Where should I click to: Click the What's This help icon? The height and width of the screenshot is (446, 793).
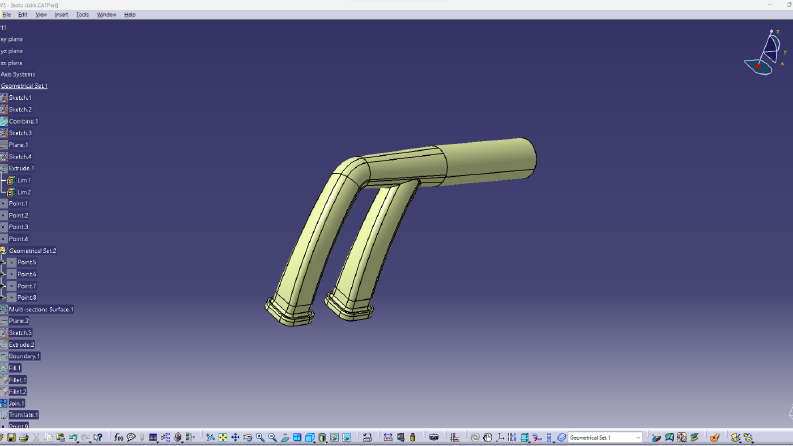(x=98, y=437)
